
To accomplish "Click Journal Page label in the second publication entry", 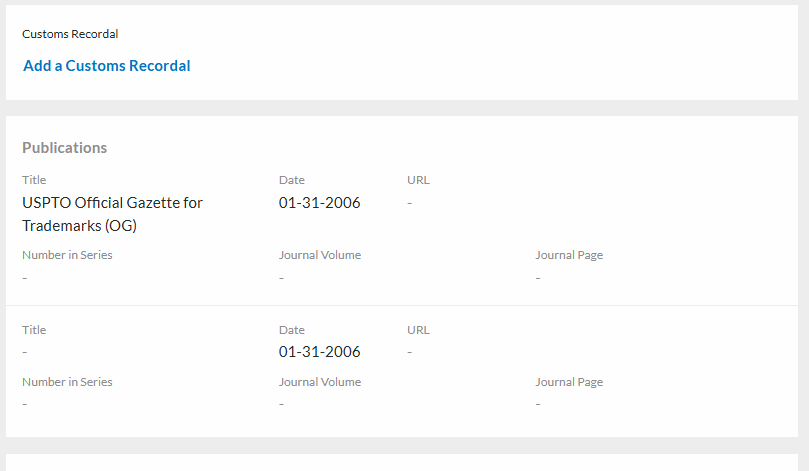I will [x=569, y=382].
